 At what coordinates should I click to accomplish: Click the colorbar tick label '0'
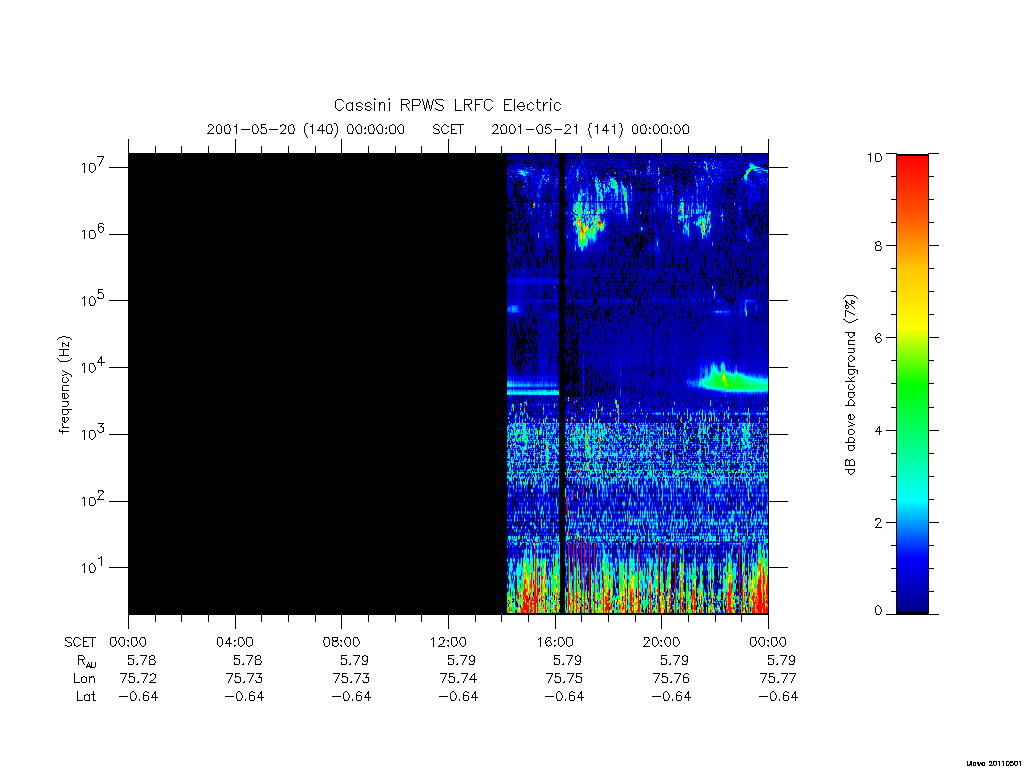[878, 611]
